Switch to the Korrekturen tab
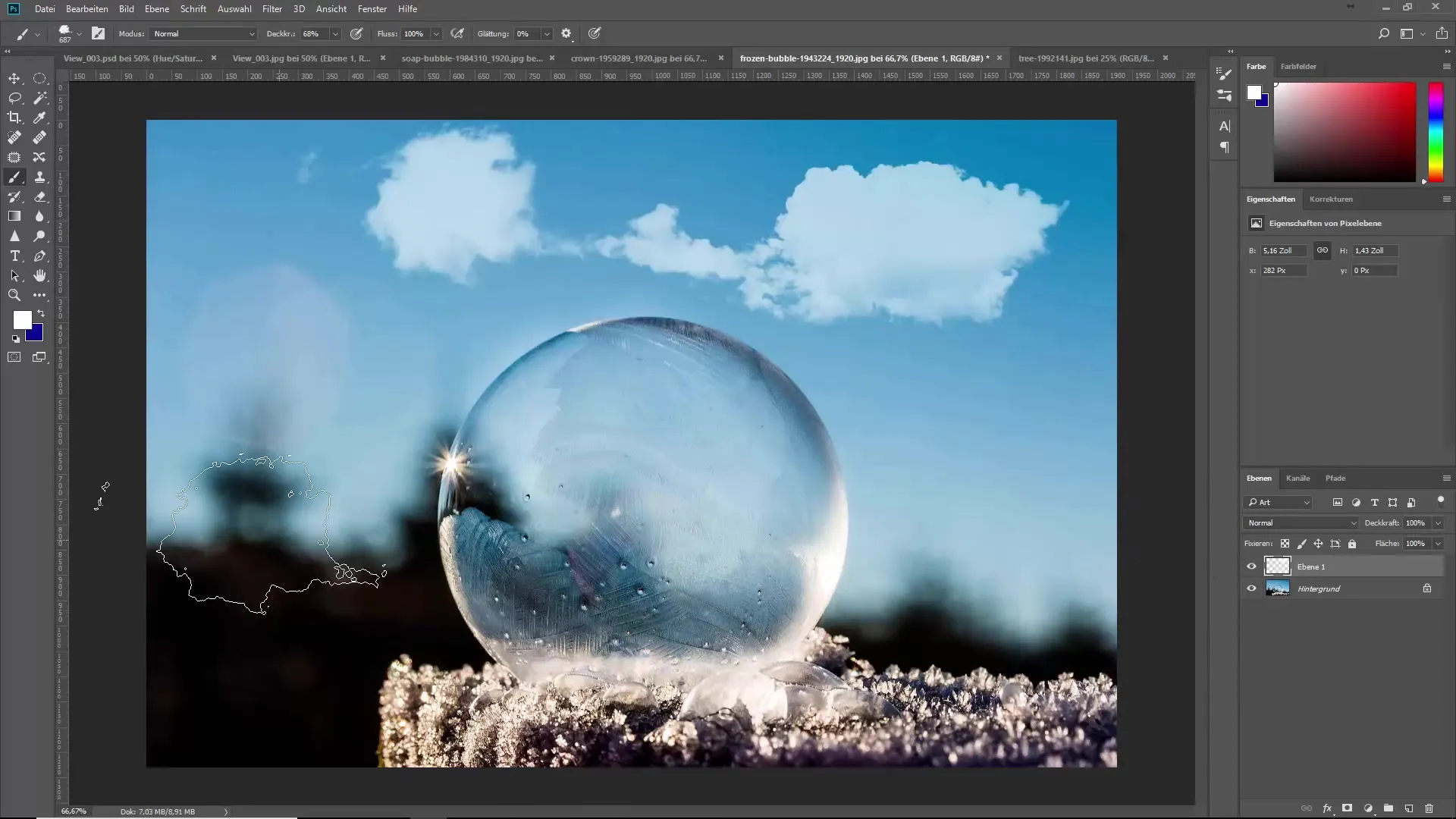Viewport: 1456px width, 819px height. (x=1331, y=199)
